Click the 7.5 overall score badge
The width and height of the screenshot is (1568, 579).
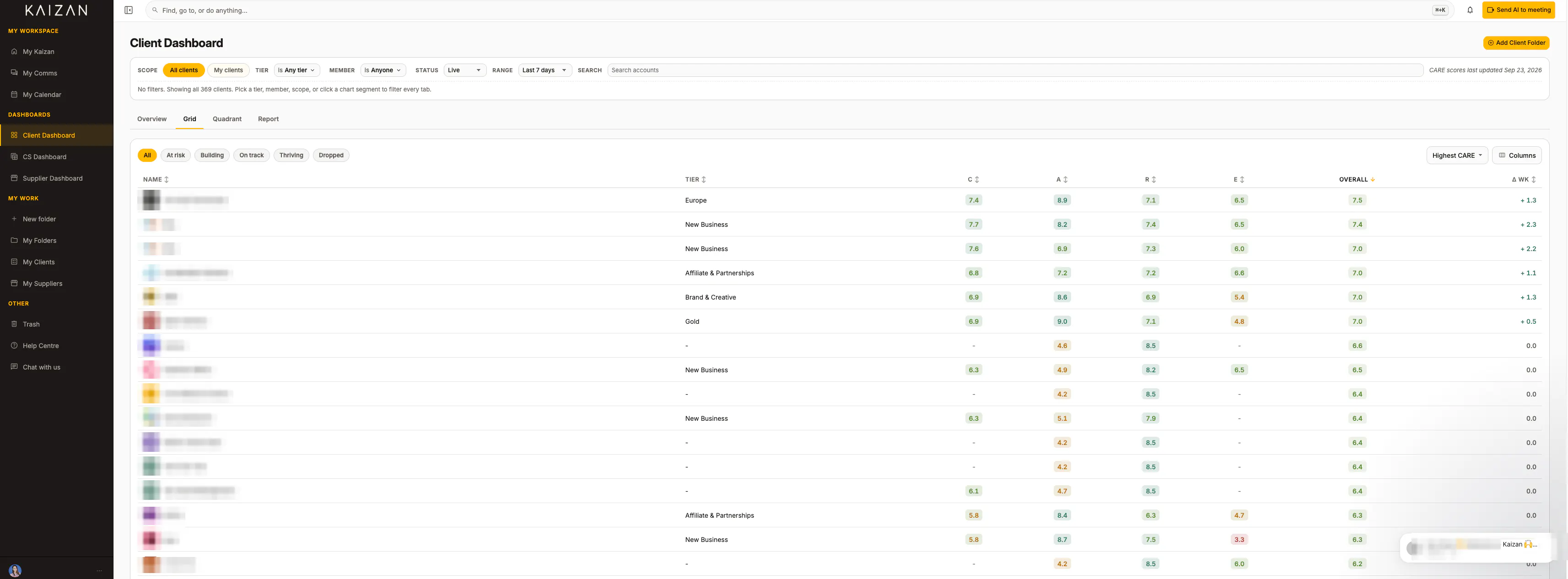click(x=1357, y=200)
